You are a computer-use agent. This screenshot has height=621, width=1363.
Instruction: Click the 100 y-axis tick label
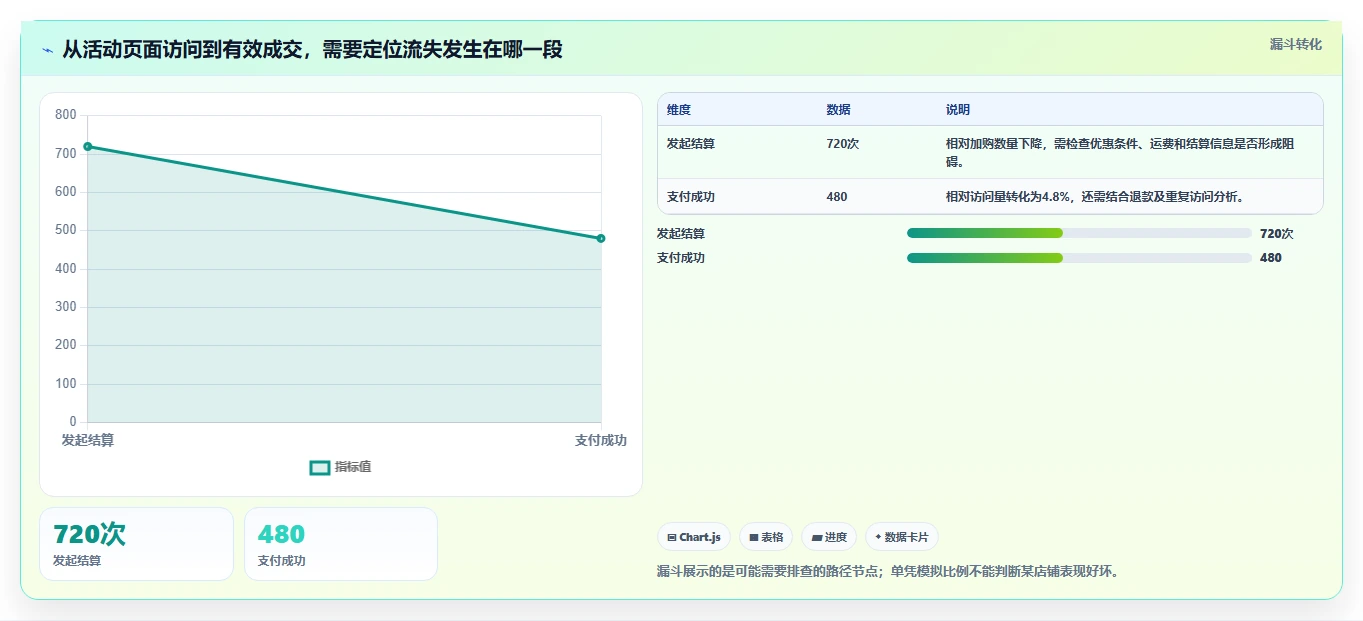coord(66,384)
